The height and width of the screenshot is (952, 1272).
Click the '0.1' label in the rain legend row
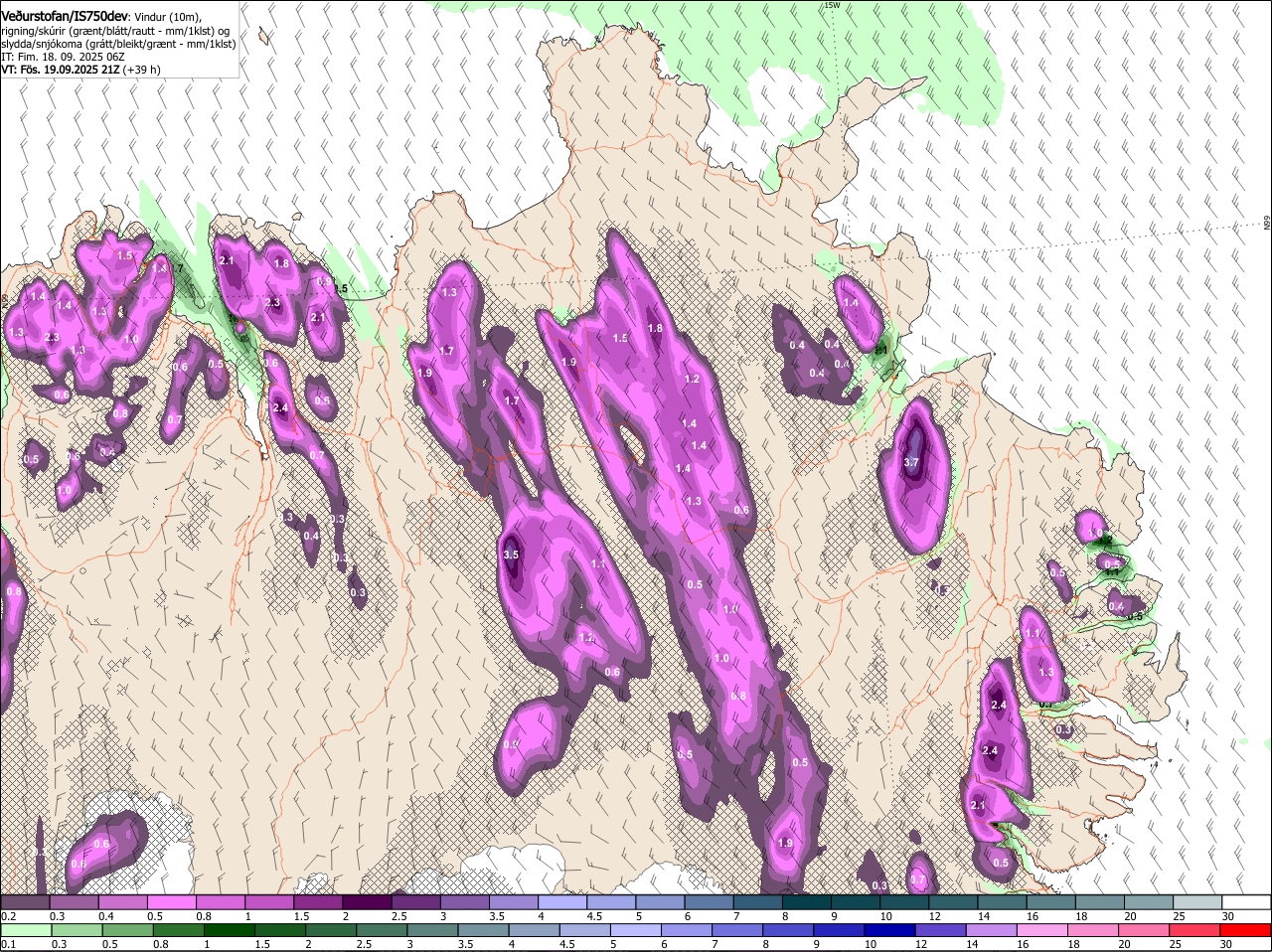tap(9, 944)
